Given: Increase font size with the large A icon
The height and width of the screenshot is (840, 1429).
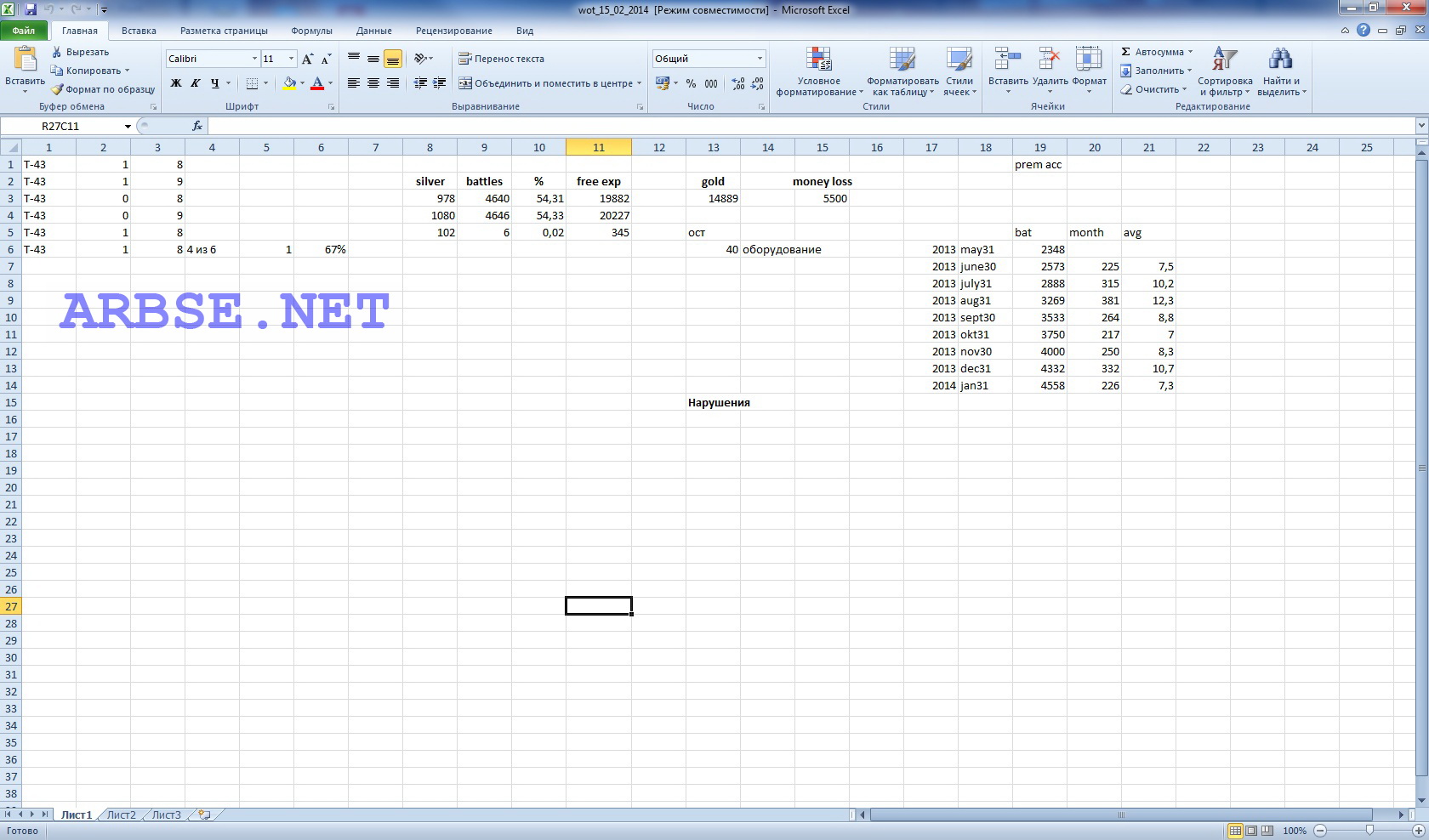Looking at the screenshot, I should [x=308, y=59].
